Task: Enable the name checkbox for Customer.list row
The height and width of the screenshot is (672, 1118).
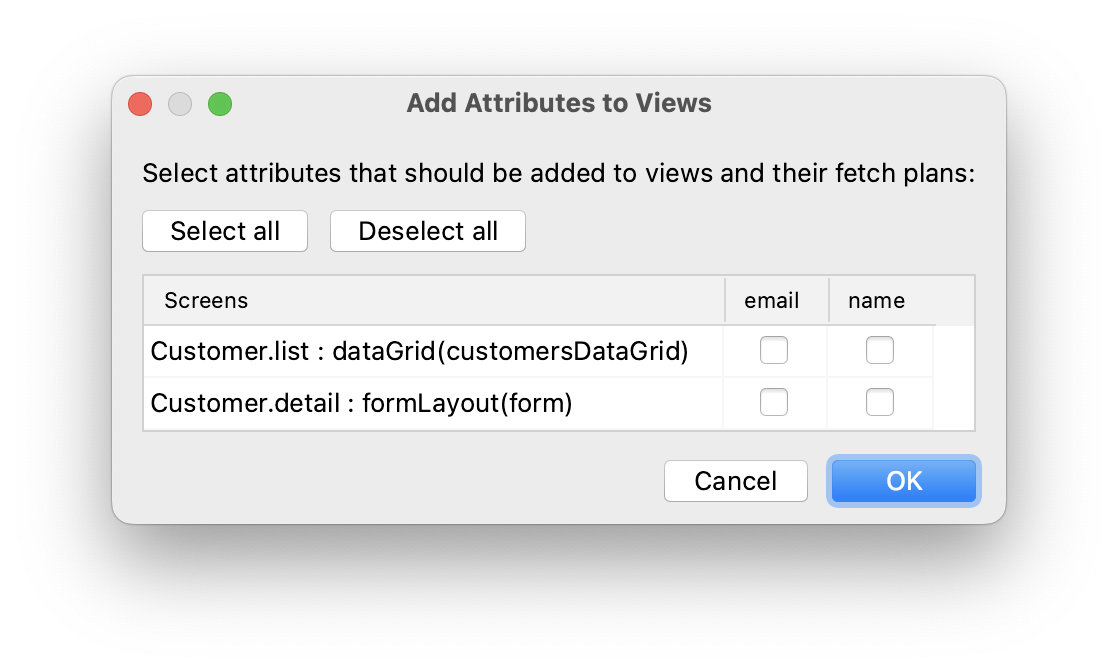Action: (879, 350)
